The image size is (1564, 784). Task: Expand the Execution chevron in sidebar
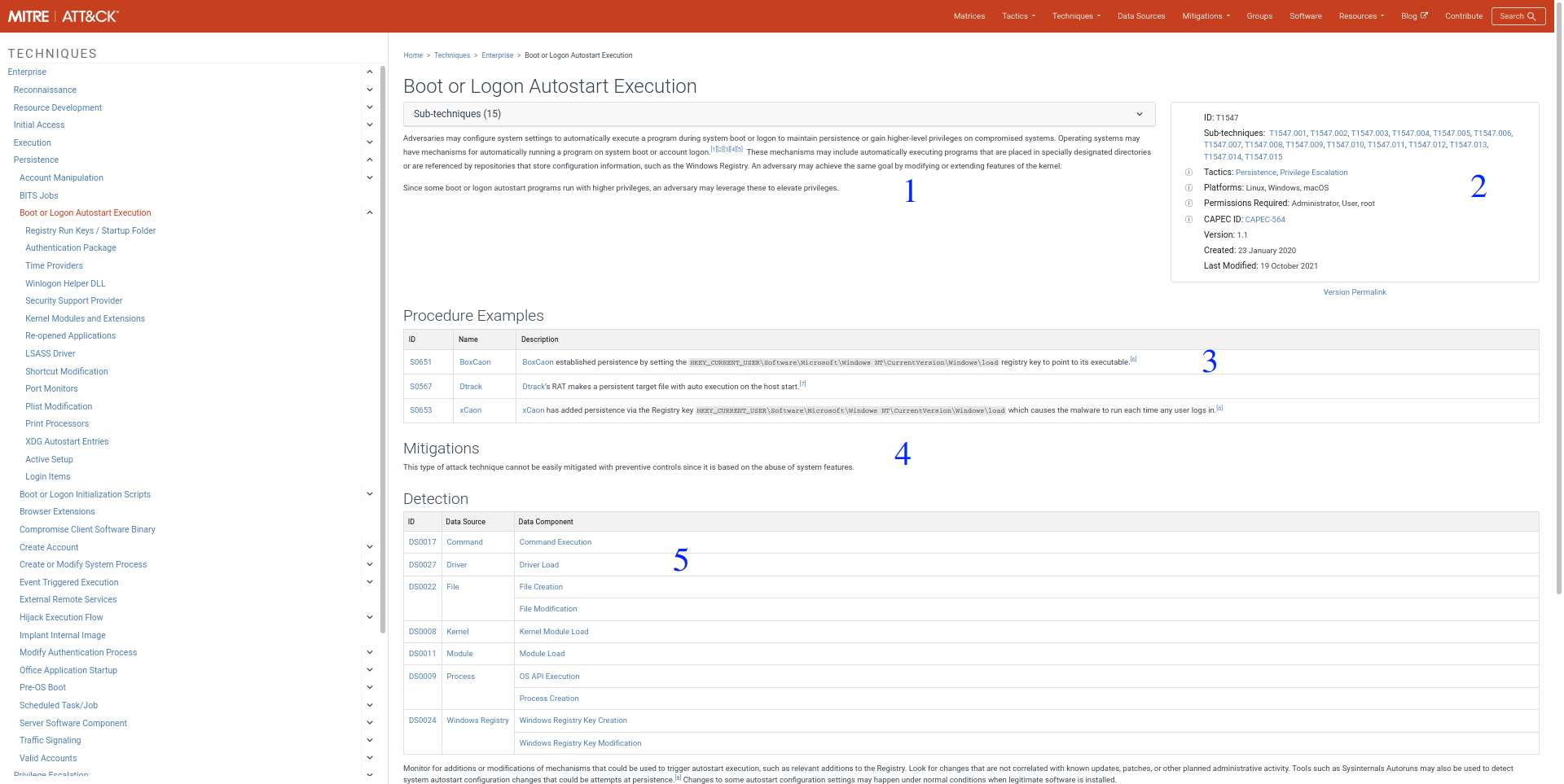click(x=370, y=142)
